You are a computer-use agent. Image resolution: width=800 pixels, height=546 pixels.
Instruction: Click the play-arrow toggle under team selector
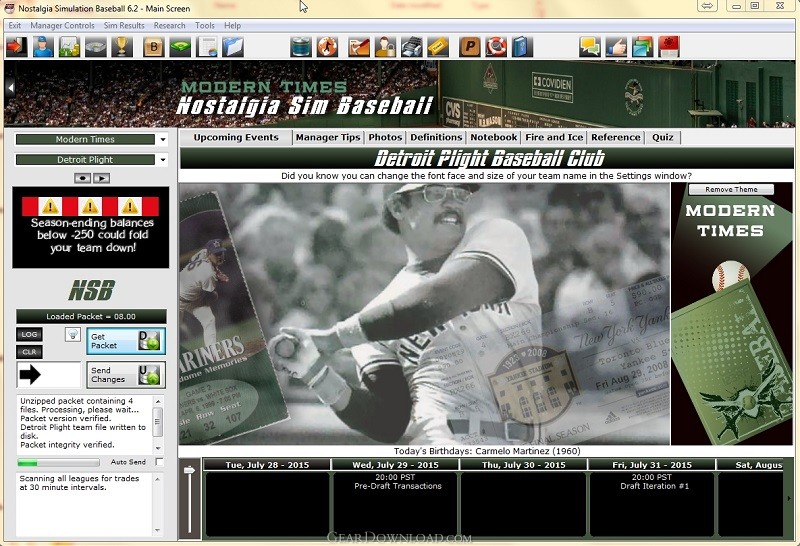pos(102,178)
